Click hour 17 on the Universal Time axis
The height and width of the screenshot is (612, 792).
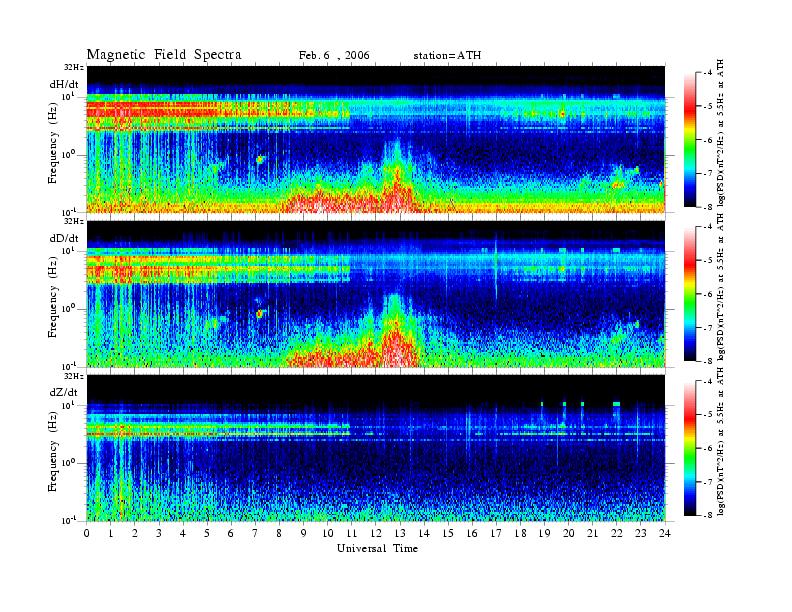(x=496, y=534)
